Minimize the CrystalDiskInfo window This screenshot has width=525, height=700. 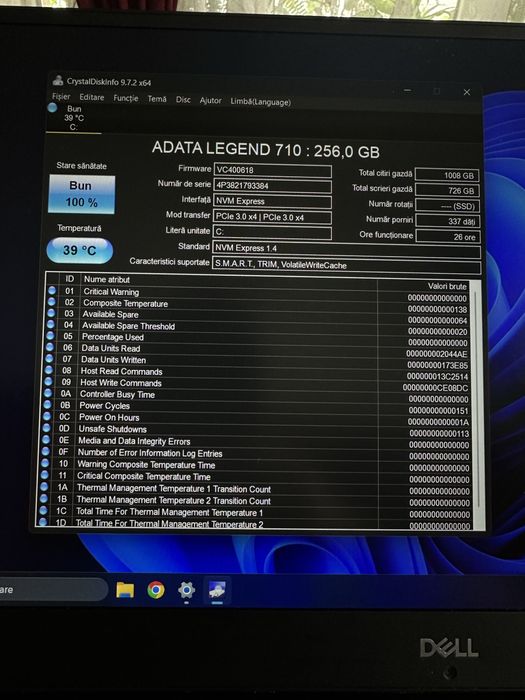407,91
